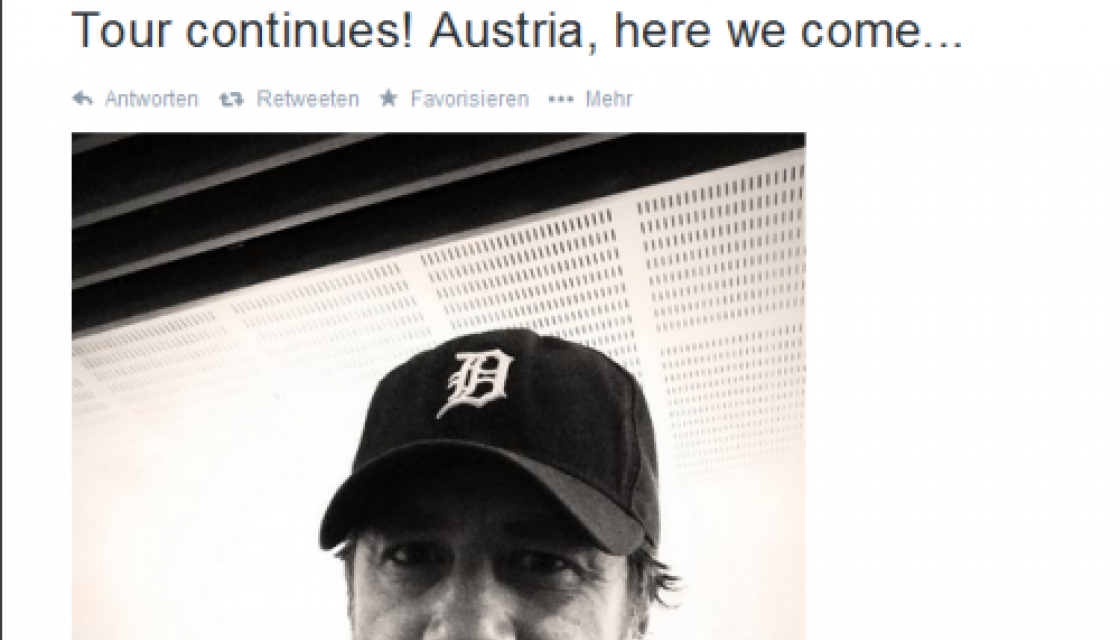Open the attached black-and-white photo
The image size is (1120, 640).
click(439, 386)
